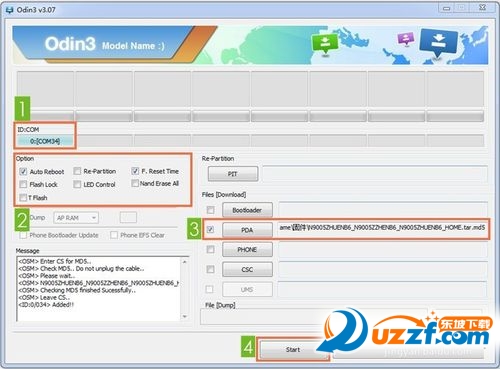
Task: Click the CSC file button
Action: click(x=247, y=269)
